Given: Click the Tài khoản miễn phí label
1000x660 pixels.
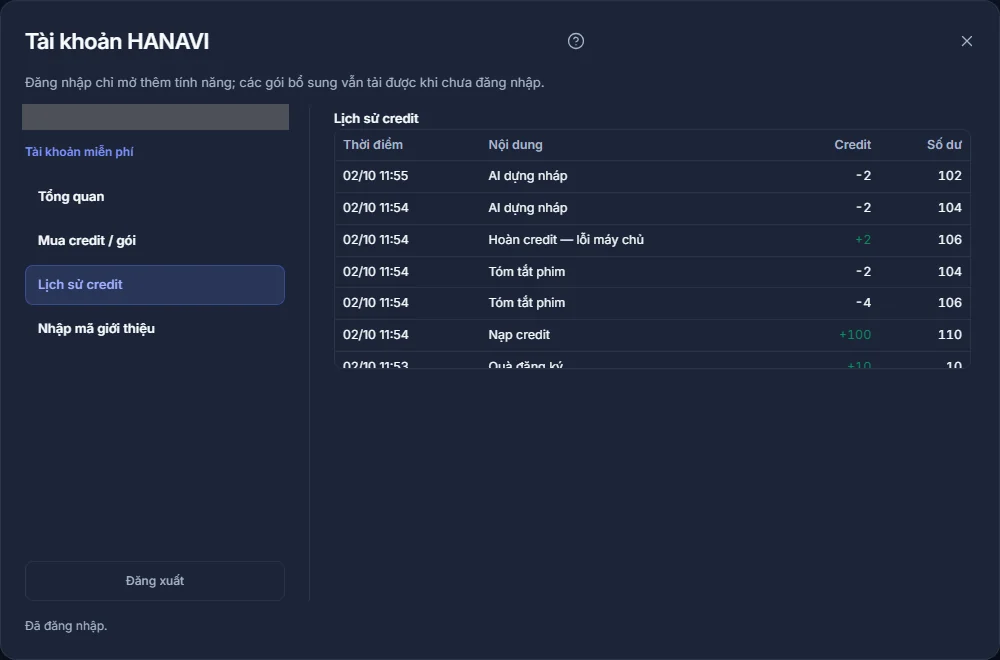Looking at the screenshot, I should click(80, 152).
